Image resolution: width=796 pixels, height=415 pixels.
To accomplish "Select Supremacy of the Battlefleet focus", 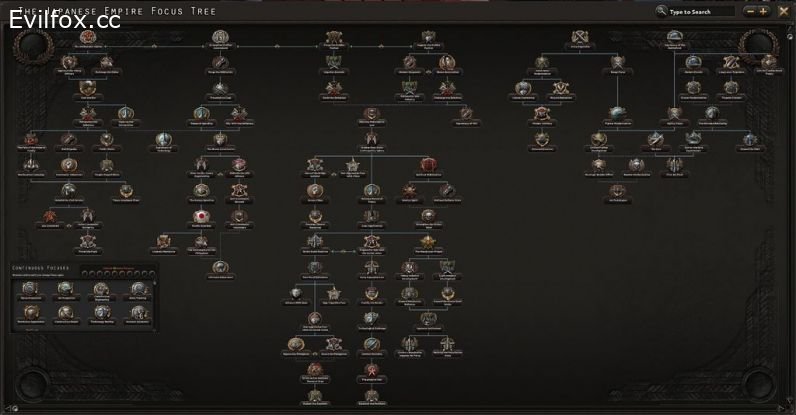I will pyautogui.click(x=675, y=40).
